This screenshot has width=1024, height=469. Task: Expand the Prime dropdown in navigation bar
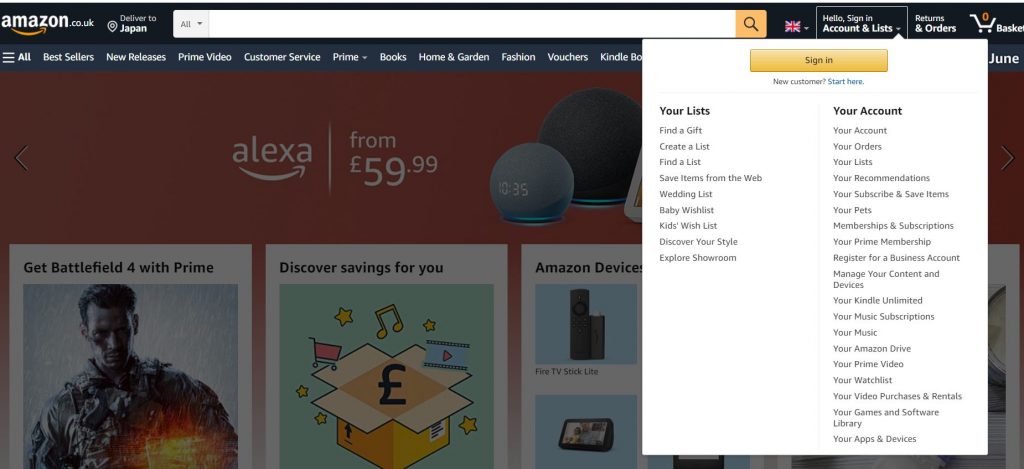[349, 57]
